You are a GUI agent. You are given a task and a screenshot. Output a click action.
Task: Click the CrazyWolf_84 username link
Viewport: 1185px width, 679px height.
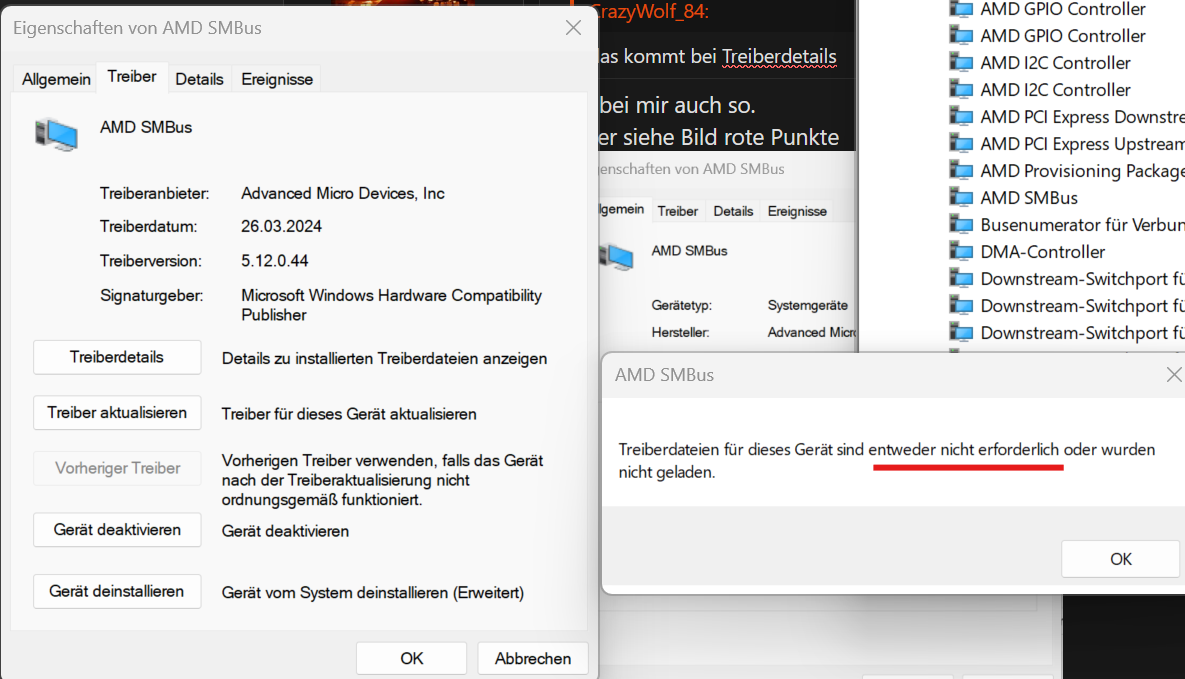pos(651,11)
